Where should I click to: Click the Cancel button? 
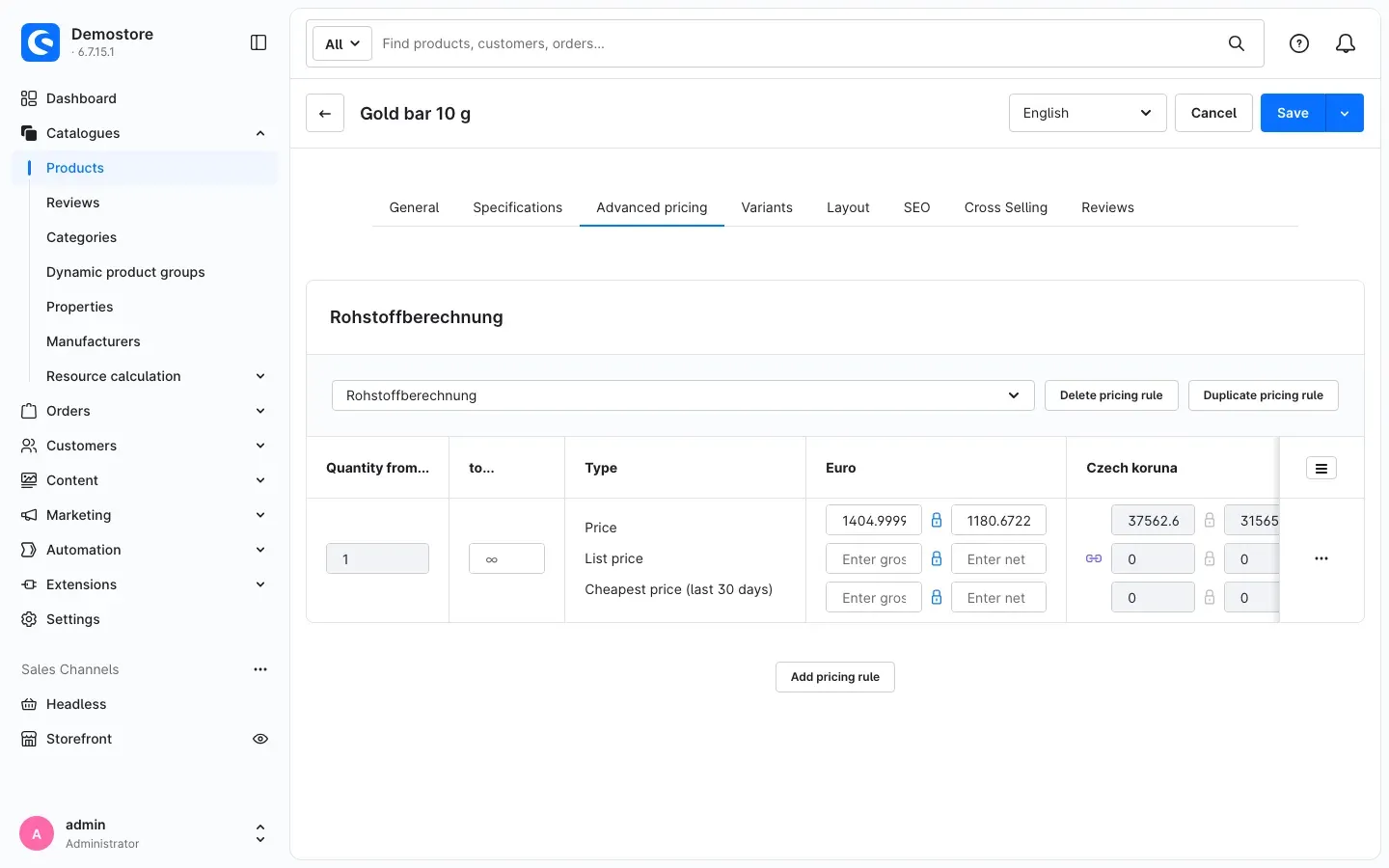[x=1213, y=113]
